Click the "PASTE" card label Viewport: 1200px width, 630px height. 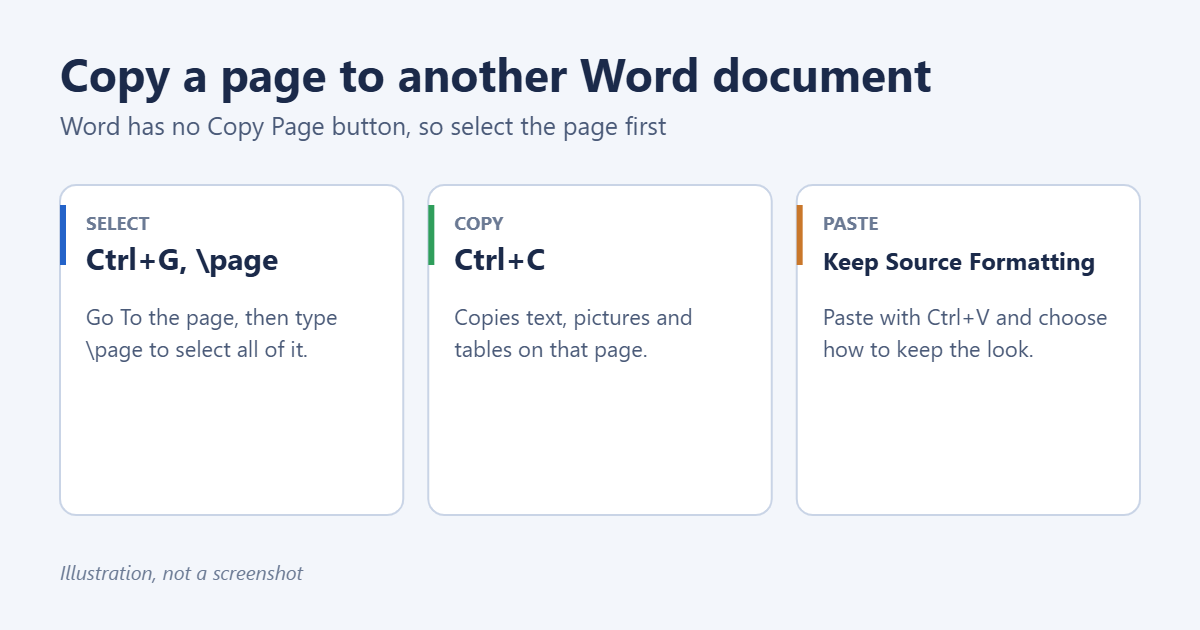point(851,224)
